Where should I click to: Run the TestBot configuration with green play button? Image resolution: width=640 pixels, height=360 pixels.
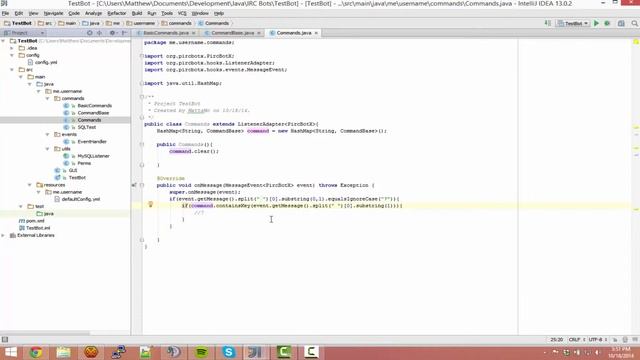[596, 23]
